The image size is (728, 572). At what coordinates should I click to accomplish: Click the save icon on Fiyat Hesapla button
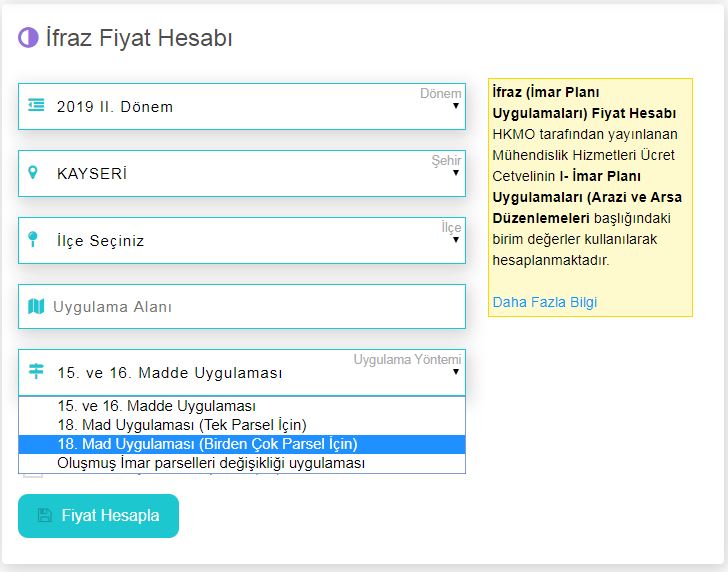click(44, 516)
